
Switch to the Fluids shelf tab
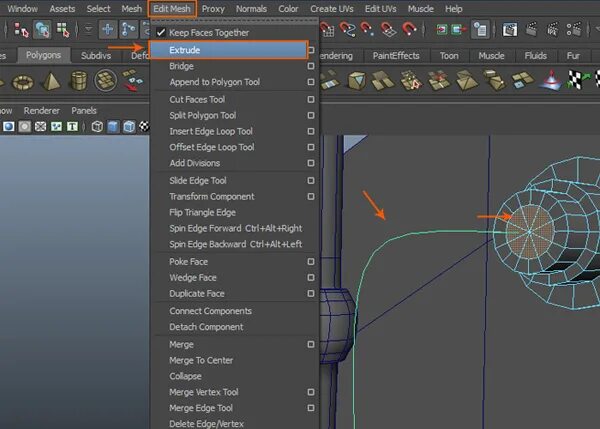(x=535, y=56)
